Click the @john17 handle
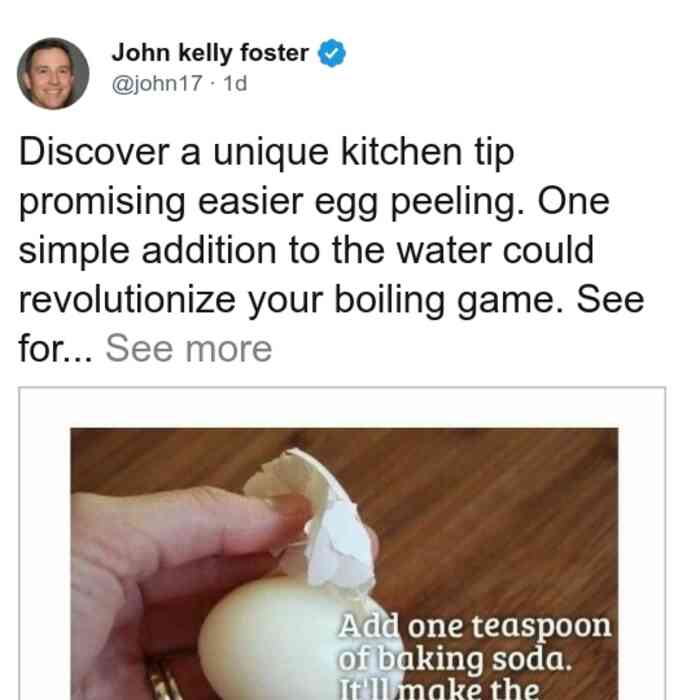The height and width of the screenshot is (700, 700). (x=157, y=83)
